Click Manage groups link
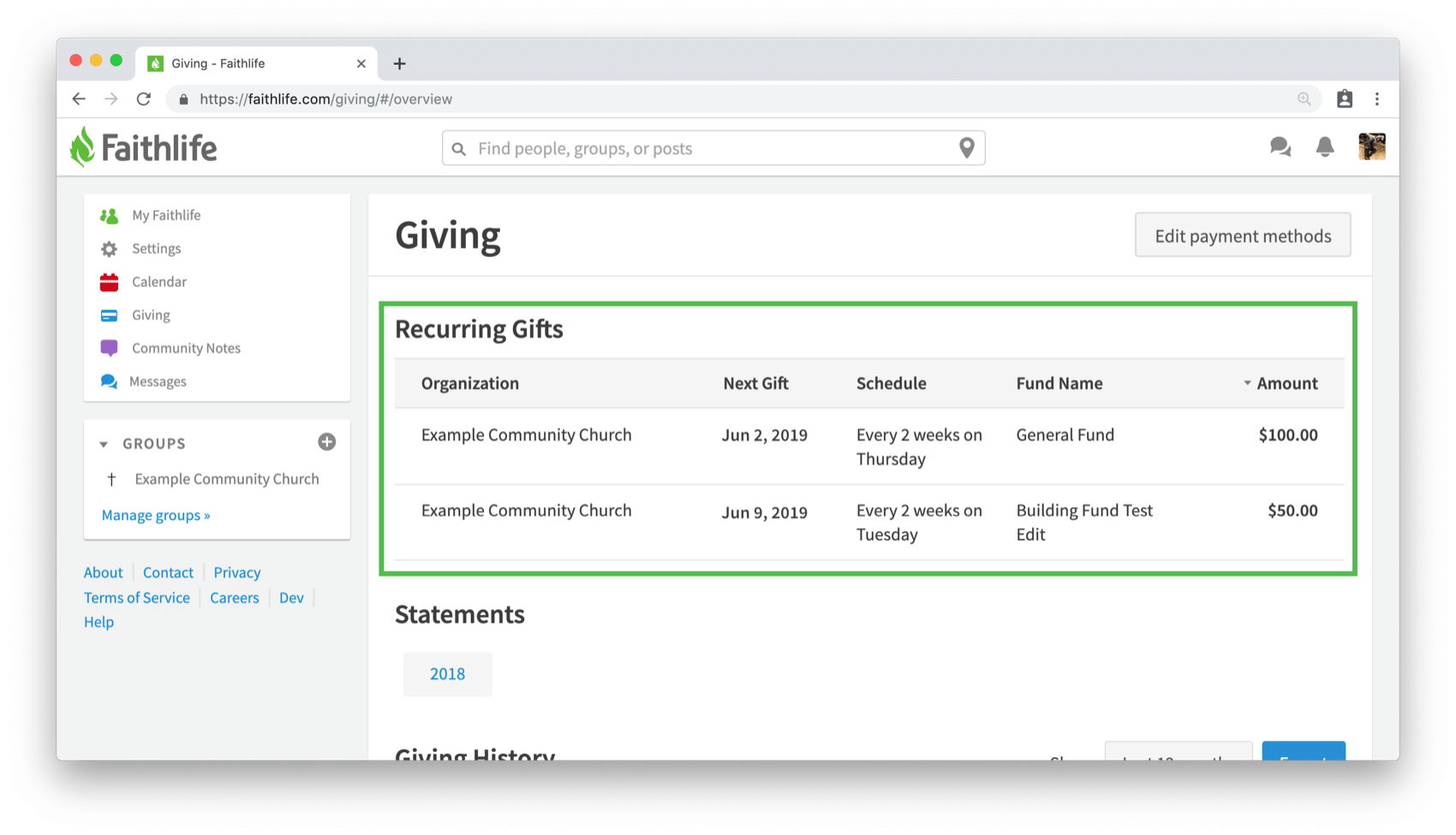This screenshot has height=835, width=1456. coord(156,515)
